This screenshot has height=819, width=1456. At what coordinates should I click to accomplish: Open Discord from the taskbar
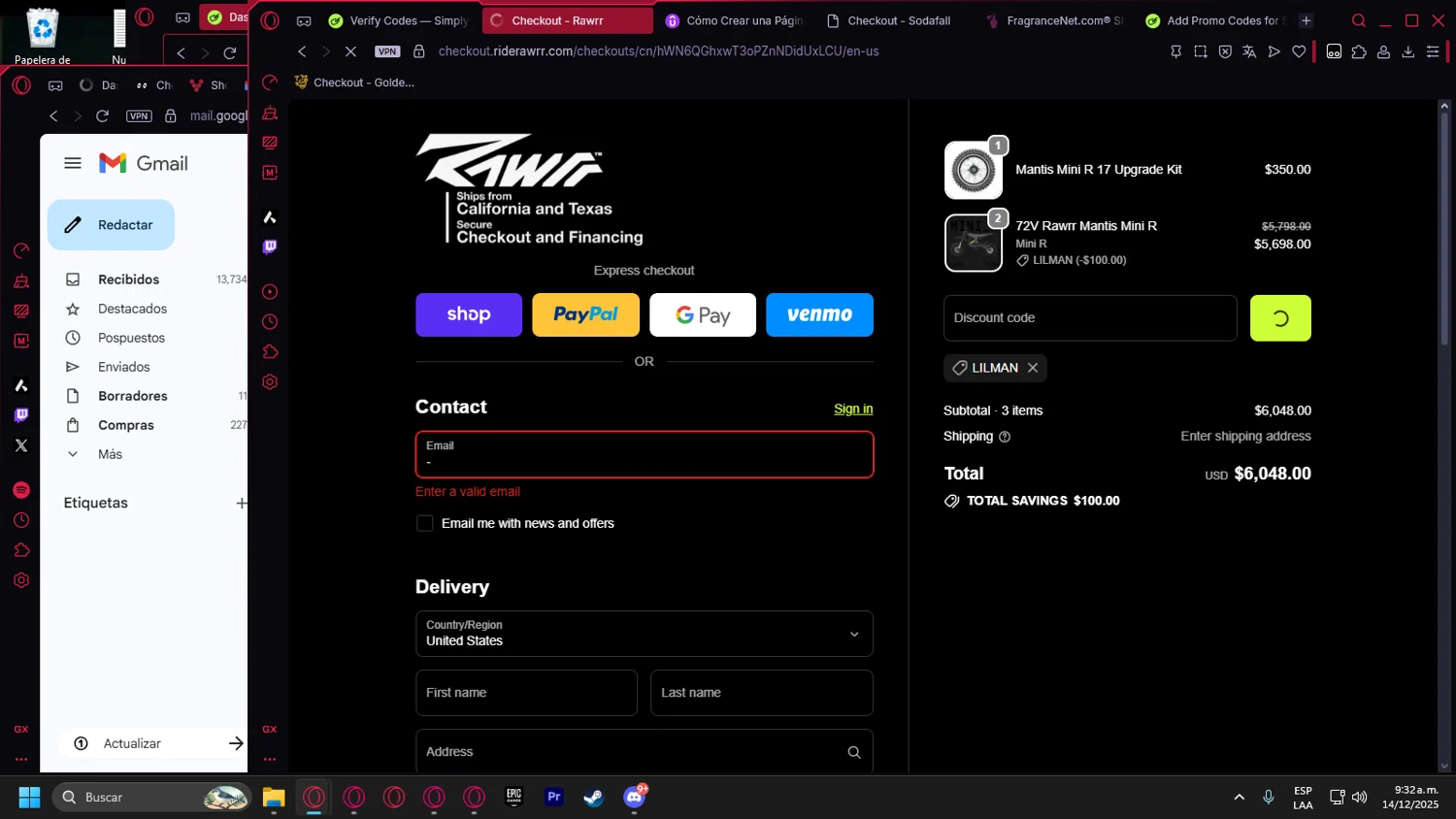(634, 798)
